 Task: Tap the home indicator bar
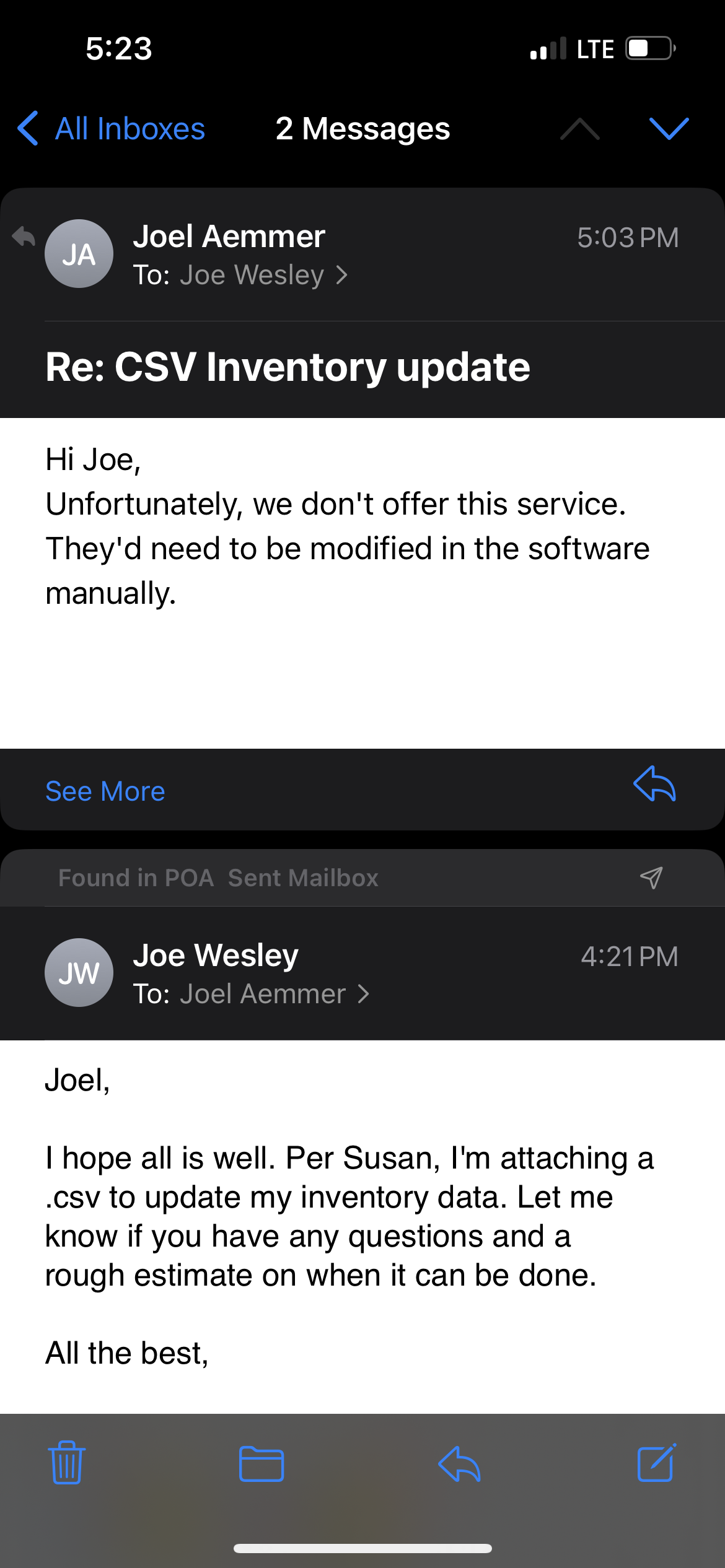362,1548
